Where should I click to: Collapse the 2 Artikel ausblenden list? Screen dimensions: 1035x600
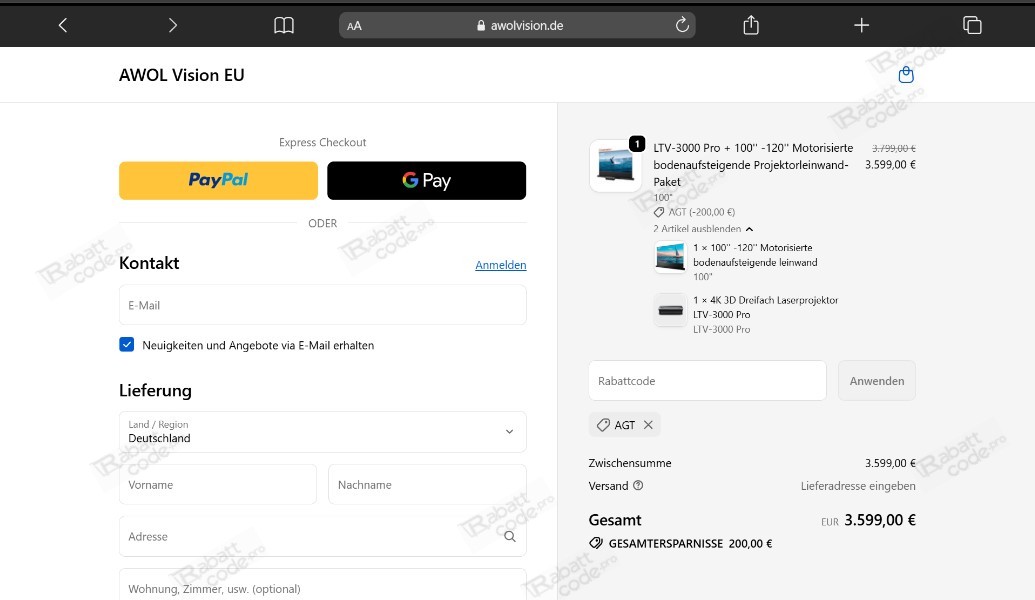tap(698, 228)
